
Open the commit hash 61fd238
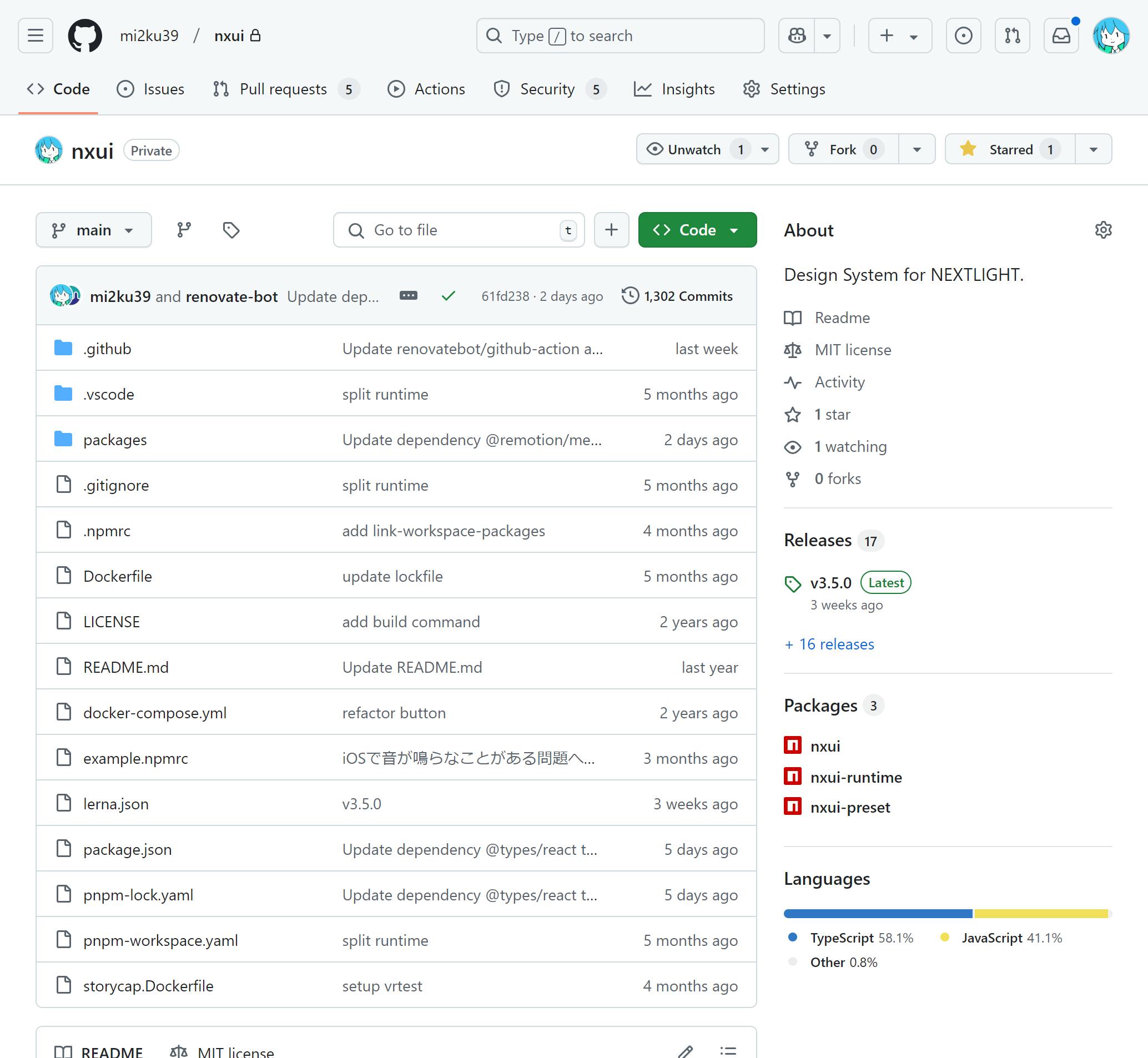click(x=505, y=296)
